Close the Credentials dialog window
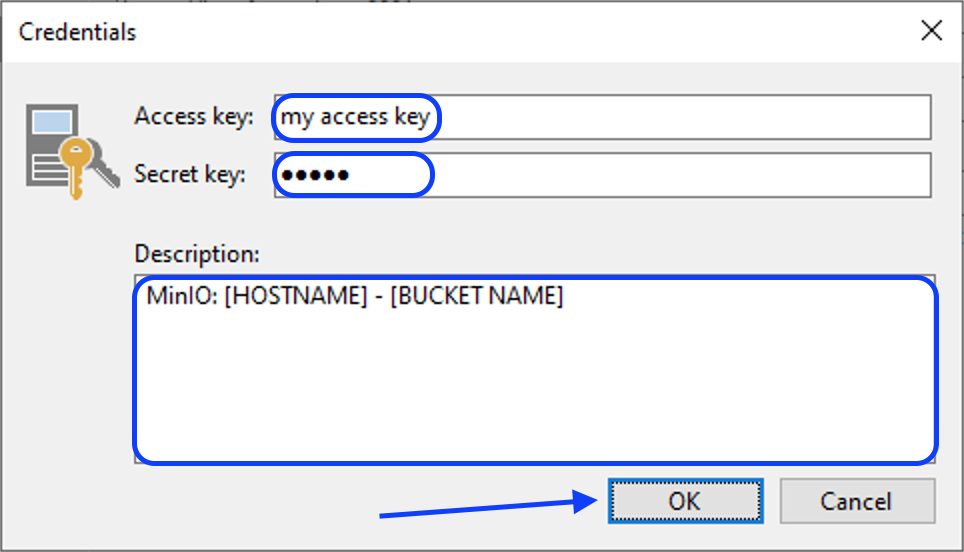The width and height of the screenshot is (964, 552). (932, 31)
